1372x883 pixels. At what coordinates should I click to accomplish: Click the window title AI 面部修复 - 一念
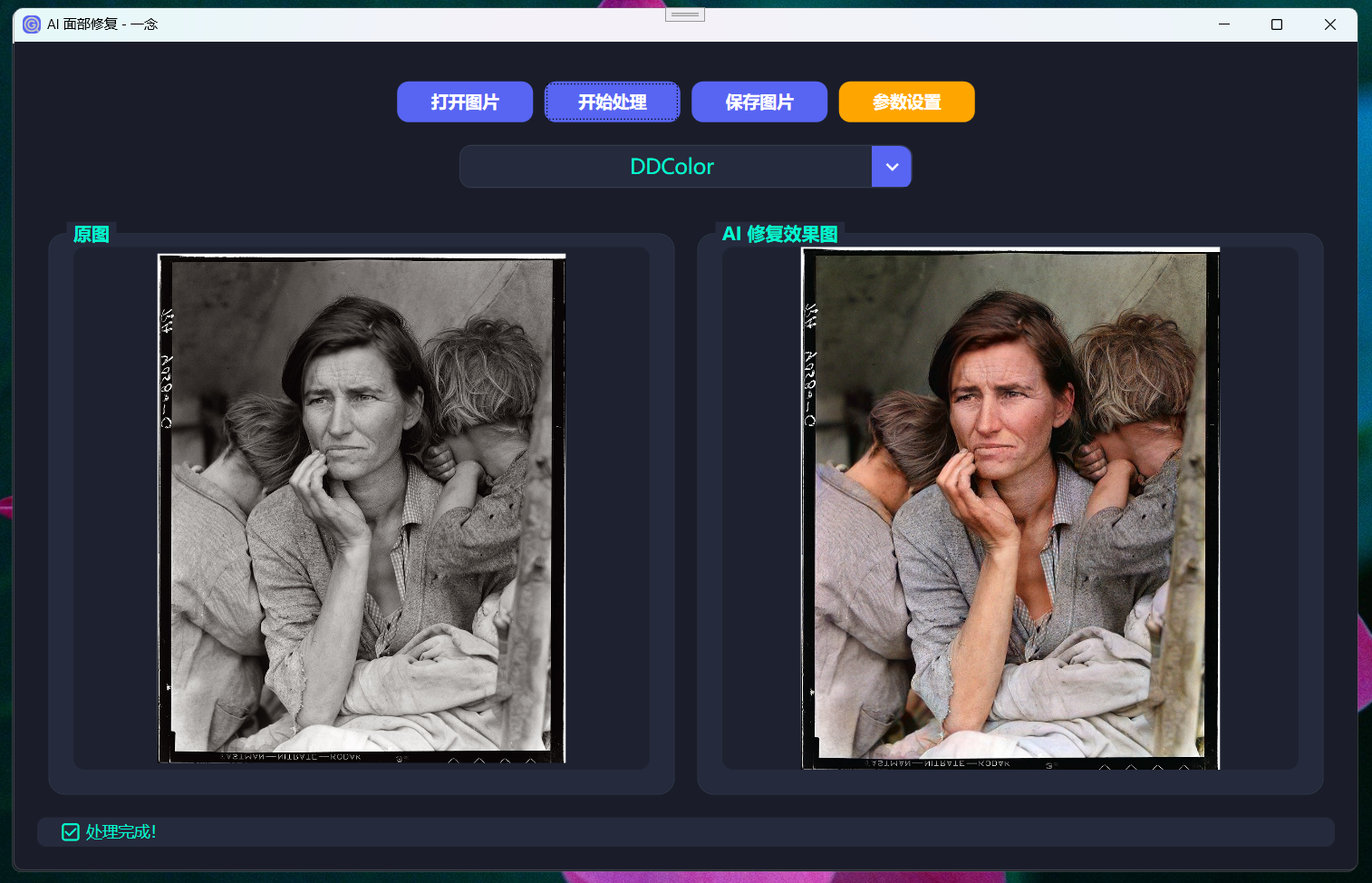tap(102, 24)
